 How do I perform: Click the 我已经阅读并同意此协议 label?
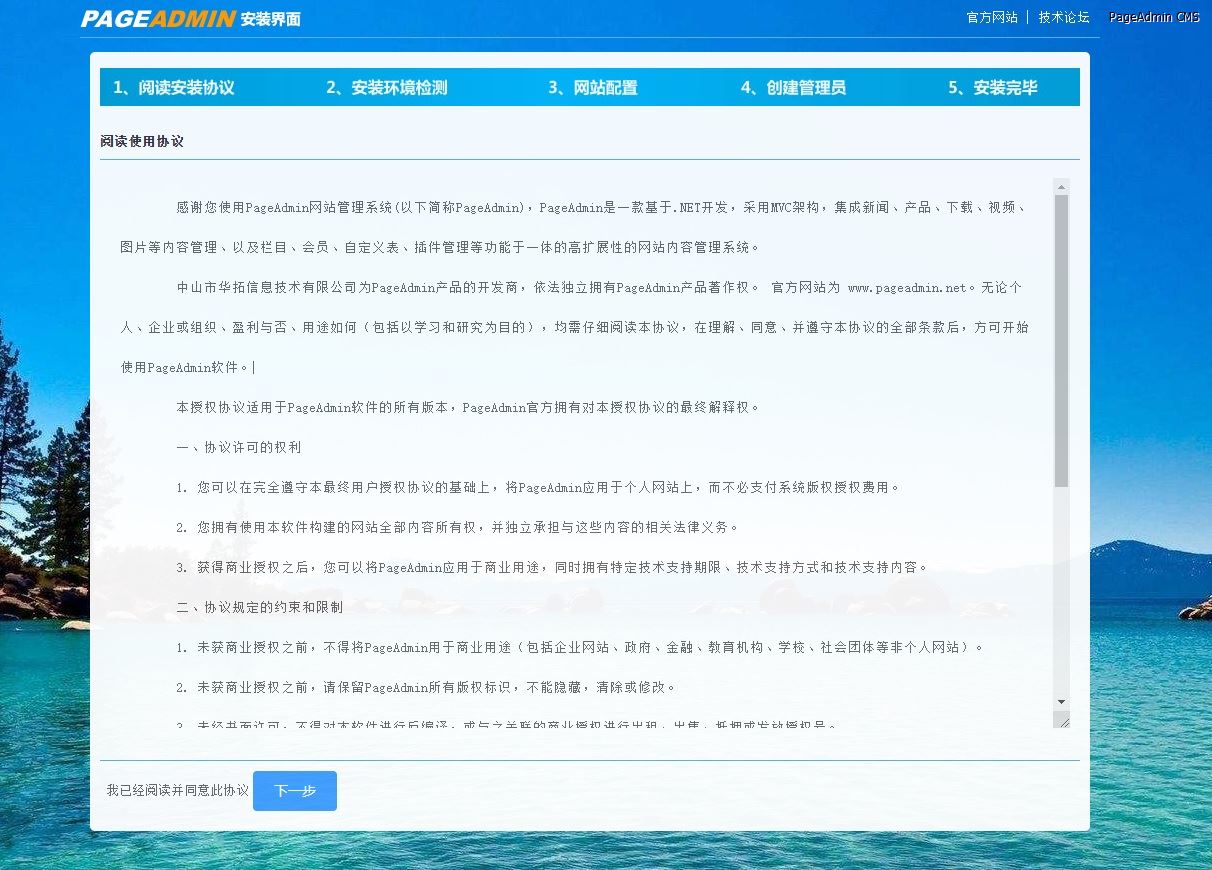(x=178, y=791)
